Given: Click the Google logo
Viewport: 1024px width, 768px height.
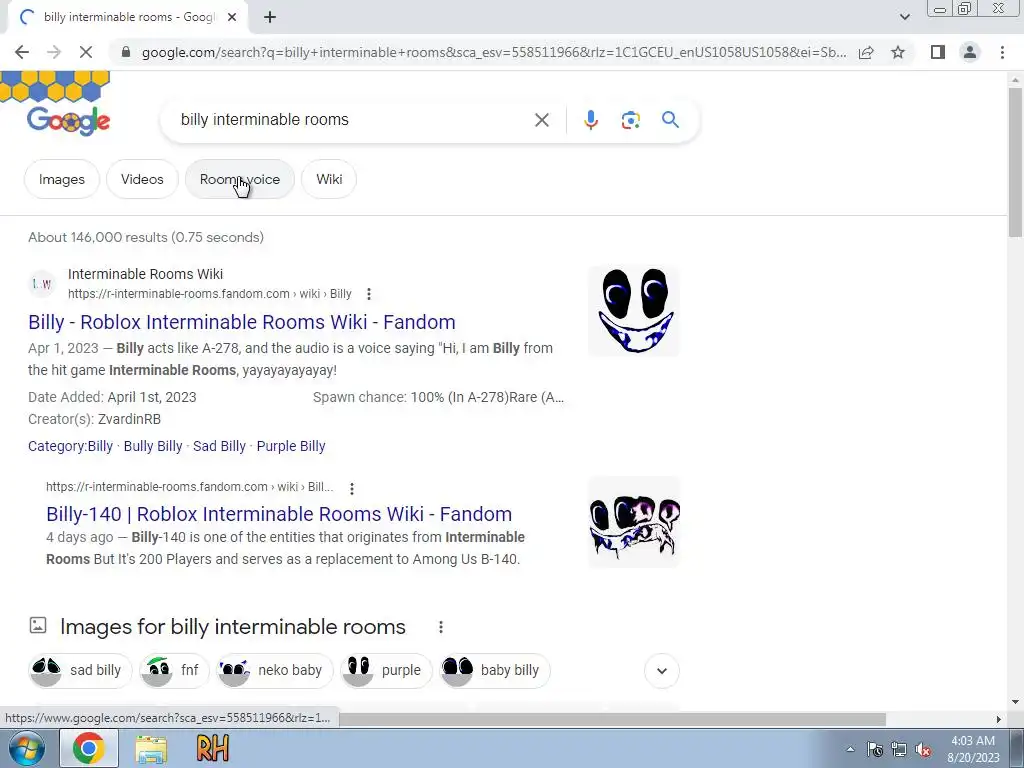Looking at the screenshot, I should [x=69, y=120].
